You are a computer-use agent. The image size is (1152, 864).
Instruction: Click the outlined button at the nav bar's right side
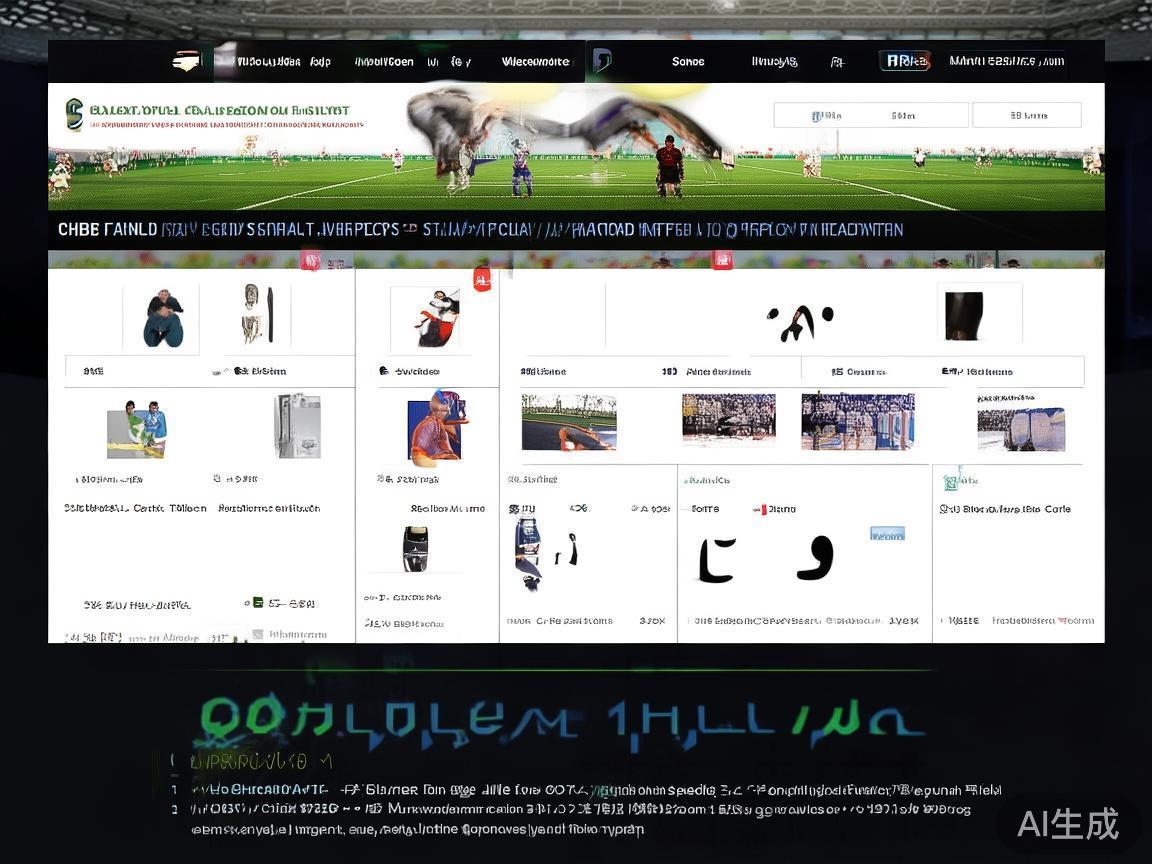904,61
